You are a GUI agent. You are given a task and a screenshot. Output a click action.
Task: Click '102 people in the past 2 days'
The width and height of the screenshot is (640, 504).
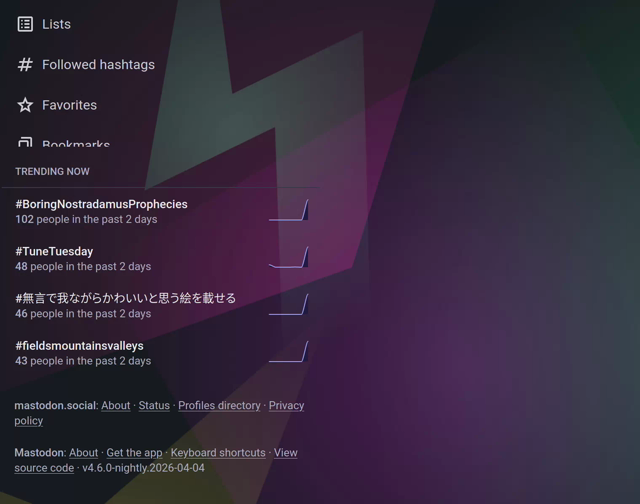[86, 219]
